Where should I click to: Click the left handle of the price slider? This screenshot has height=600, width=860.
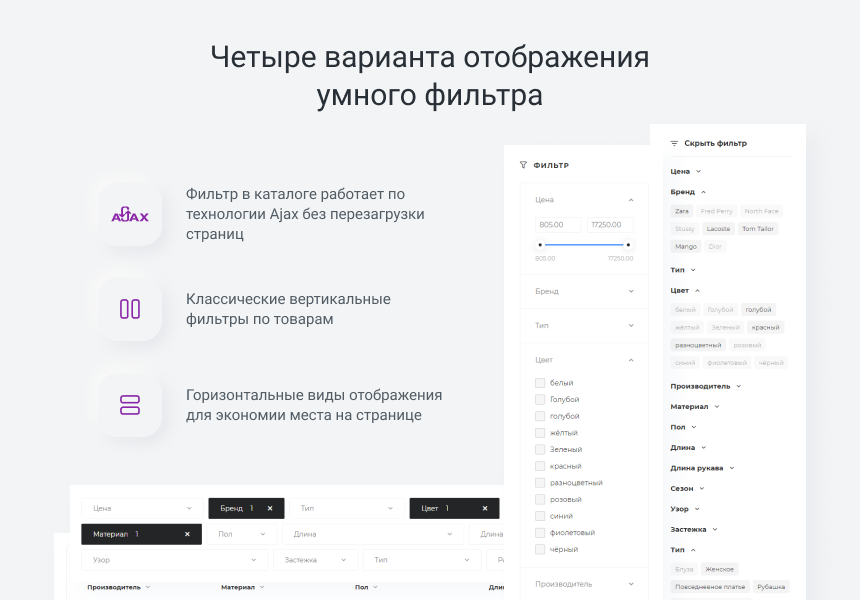tap(540, 244)
